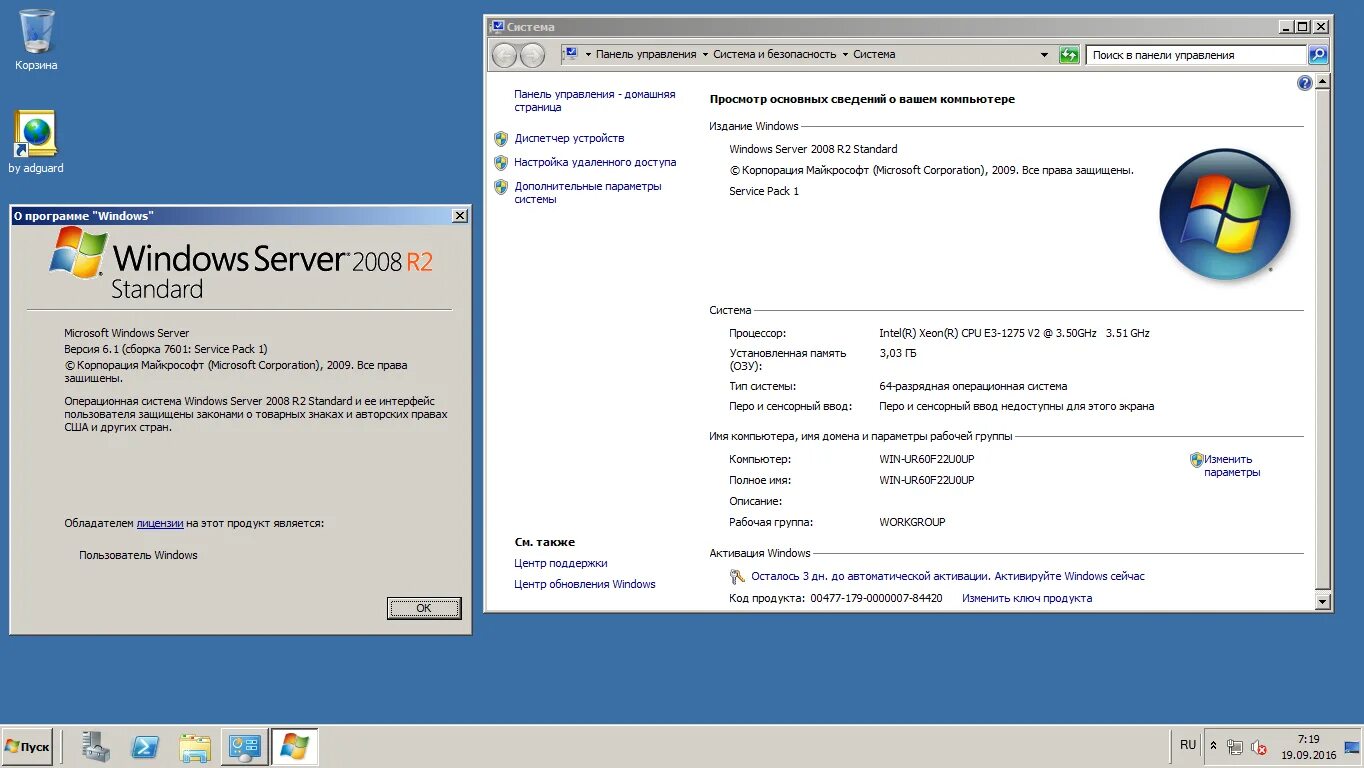The image size is (1364, 768).
Task: Go forward in the System window
Action: [532, 55]
